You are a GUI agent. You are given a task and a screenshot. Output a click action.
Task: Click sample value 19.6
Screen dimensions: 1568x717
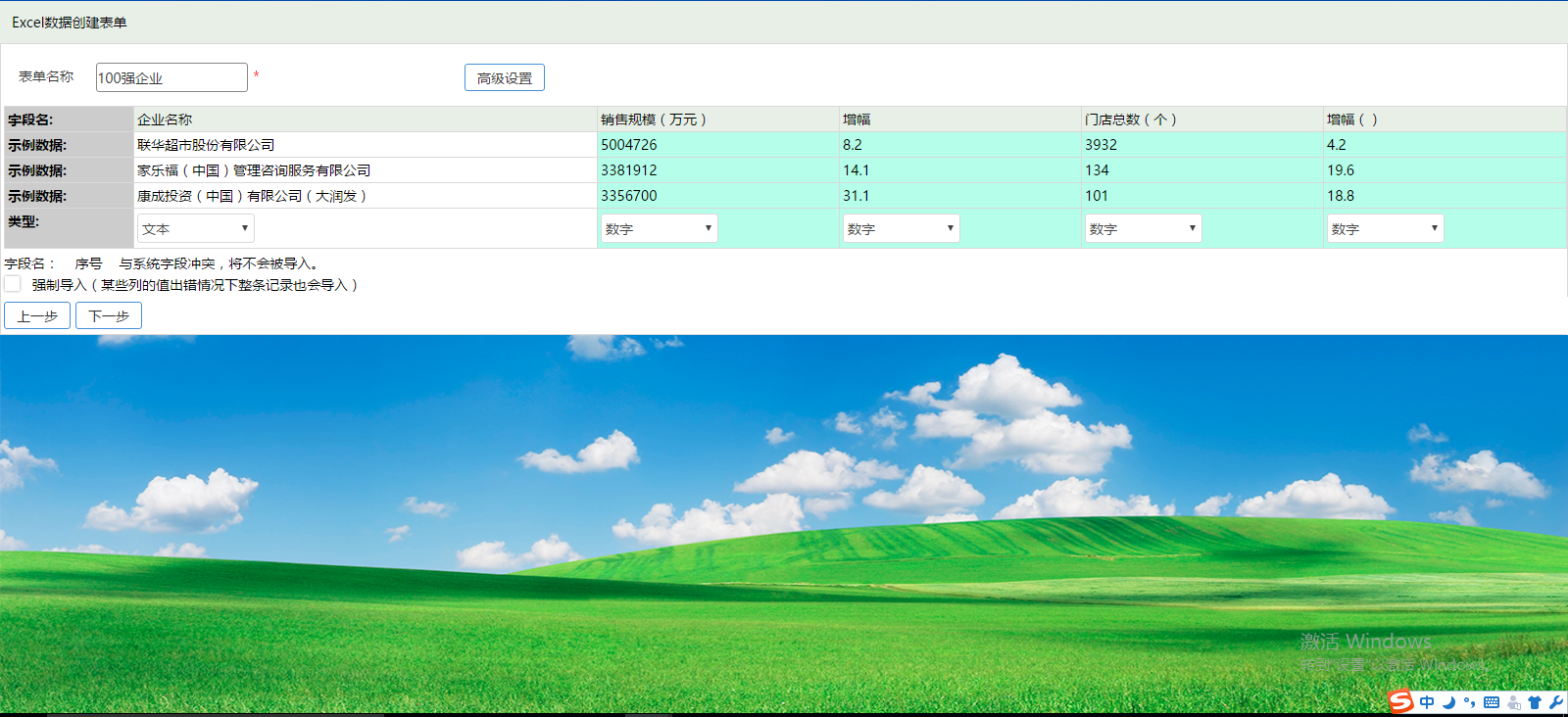[1341, 170]
